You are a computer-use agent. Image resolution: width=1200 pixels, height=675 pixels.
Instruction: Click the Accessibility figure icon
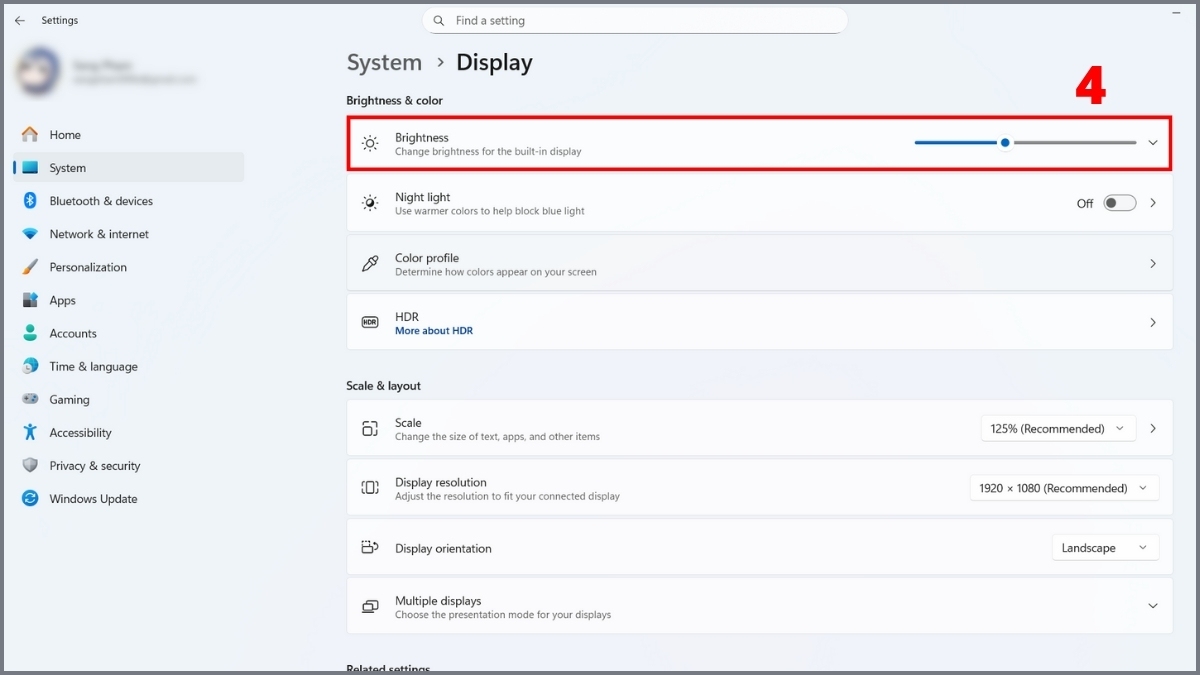pyautogui.click(x=30, y=433)
